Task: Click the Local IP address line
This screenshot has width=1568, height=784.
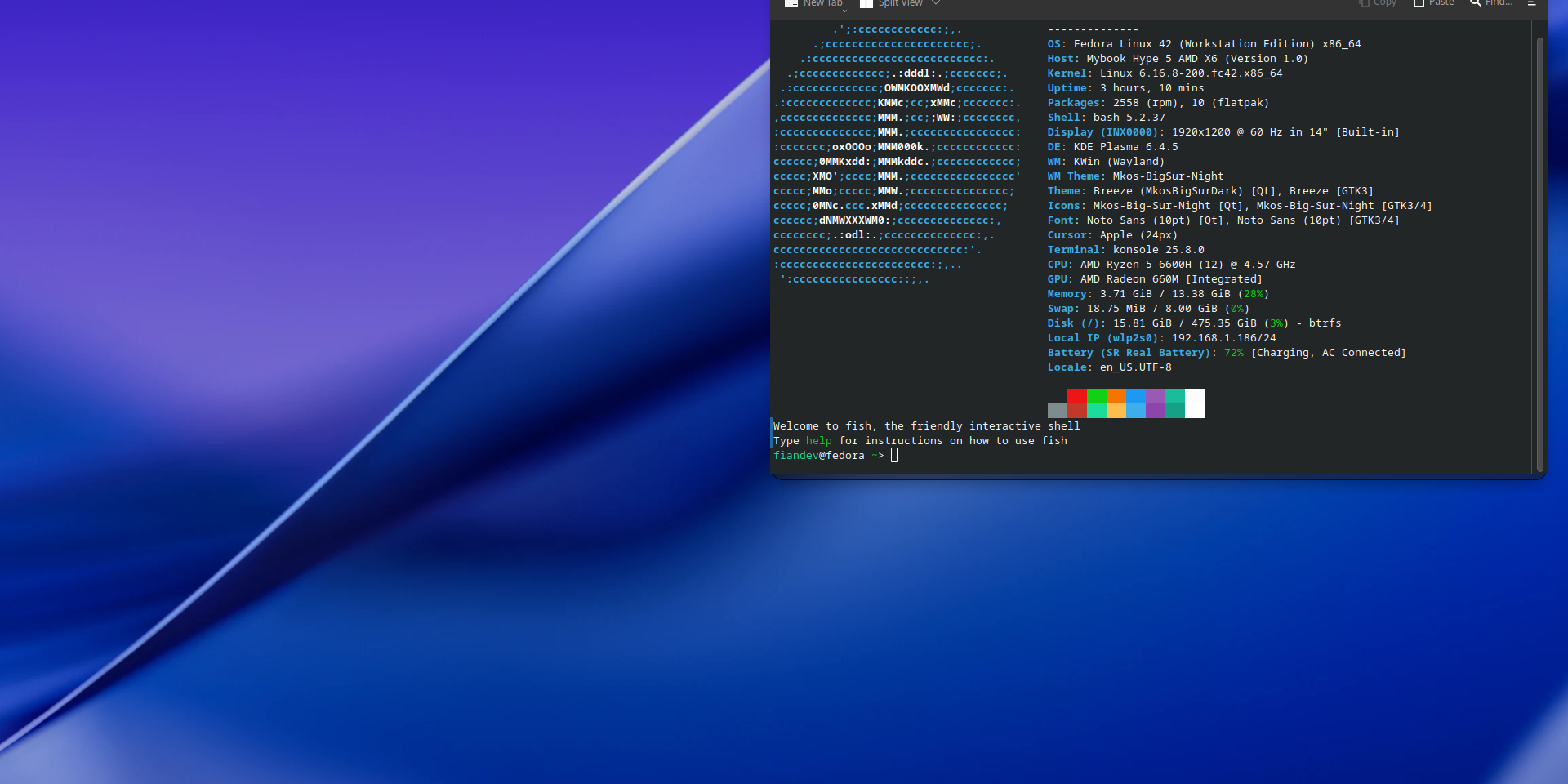Action: (1160, 338)
